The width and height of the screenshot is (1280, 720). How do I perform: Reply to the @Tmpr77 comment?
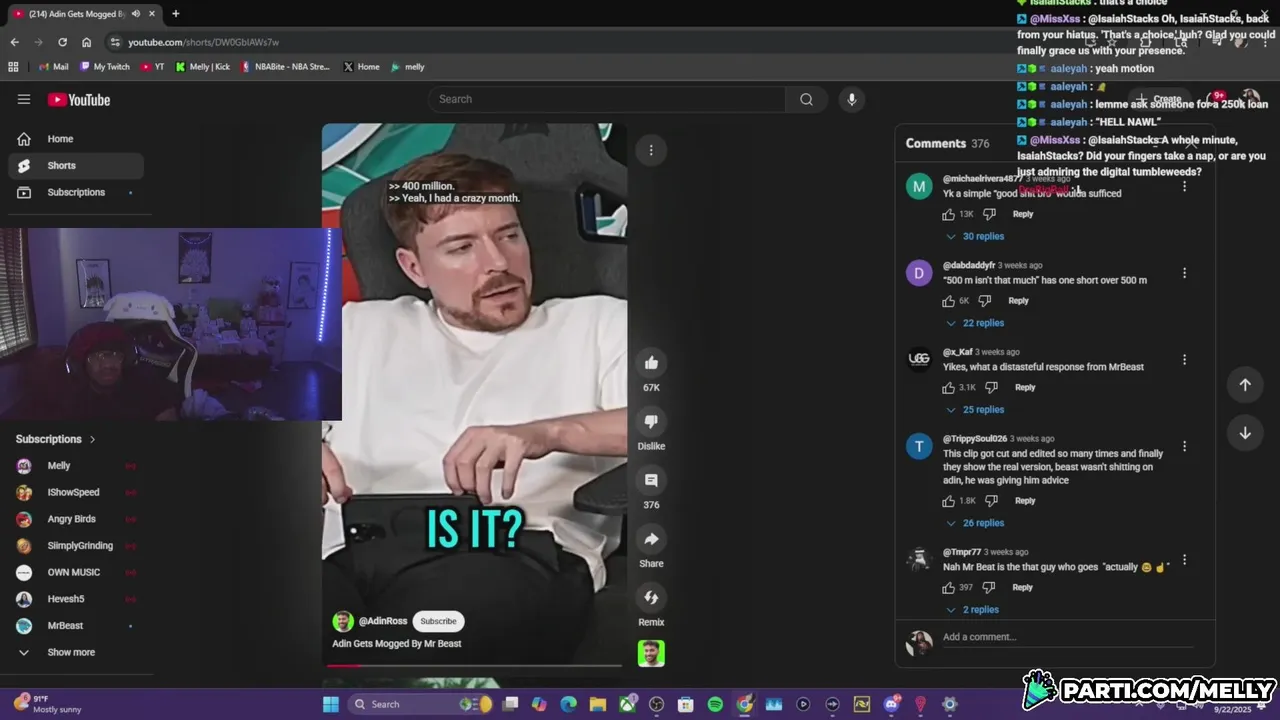coord(1022,588)
